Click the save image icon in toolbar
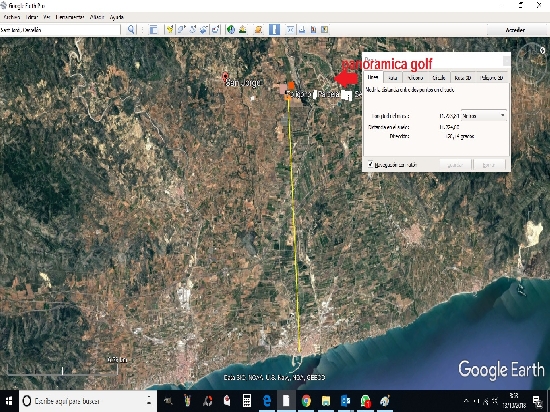550x412 pixels. 313,30
